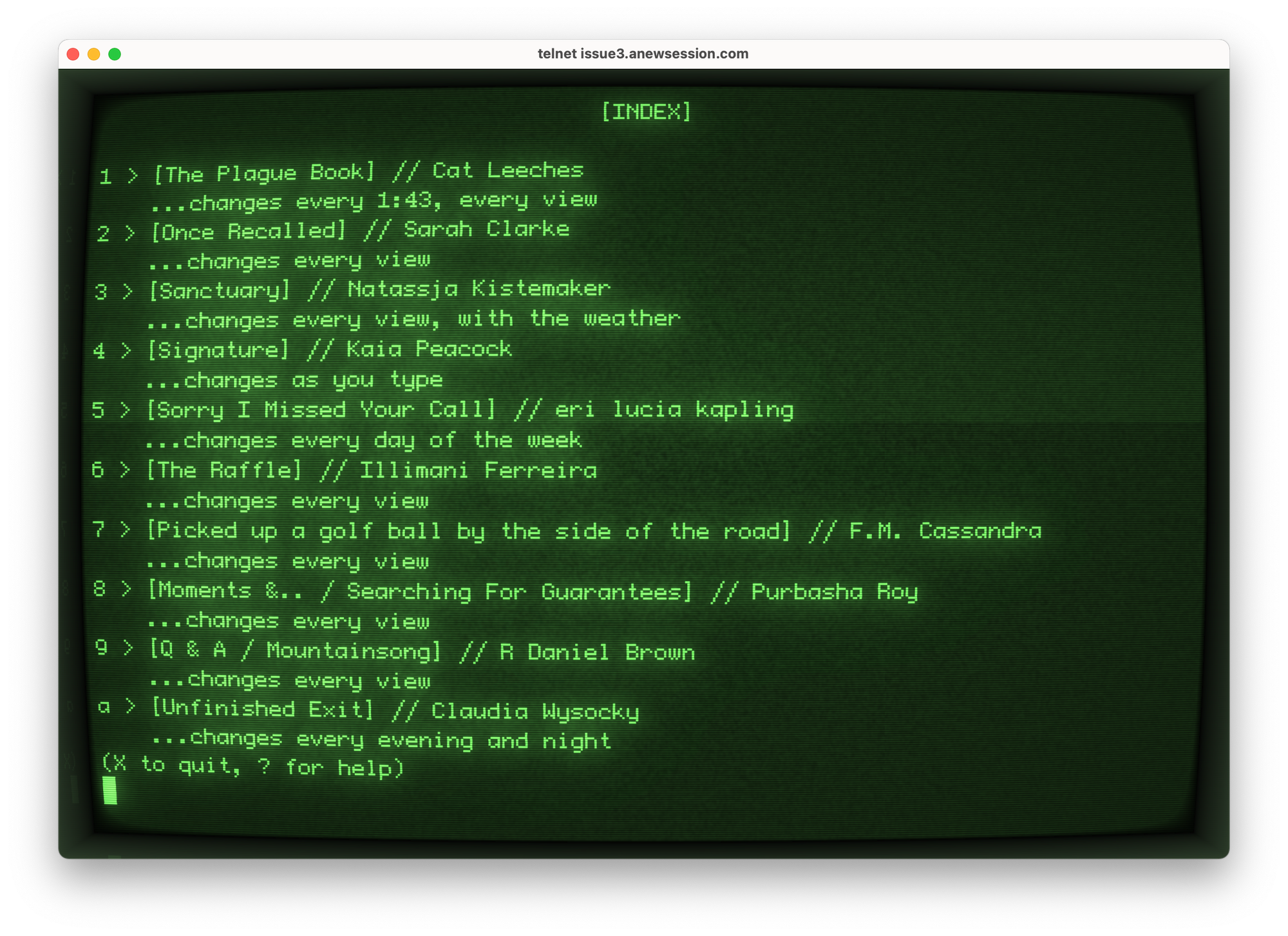Click author name Kaia Peacock
This screenshot has width=1288, height=936.
[429, 349]
